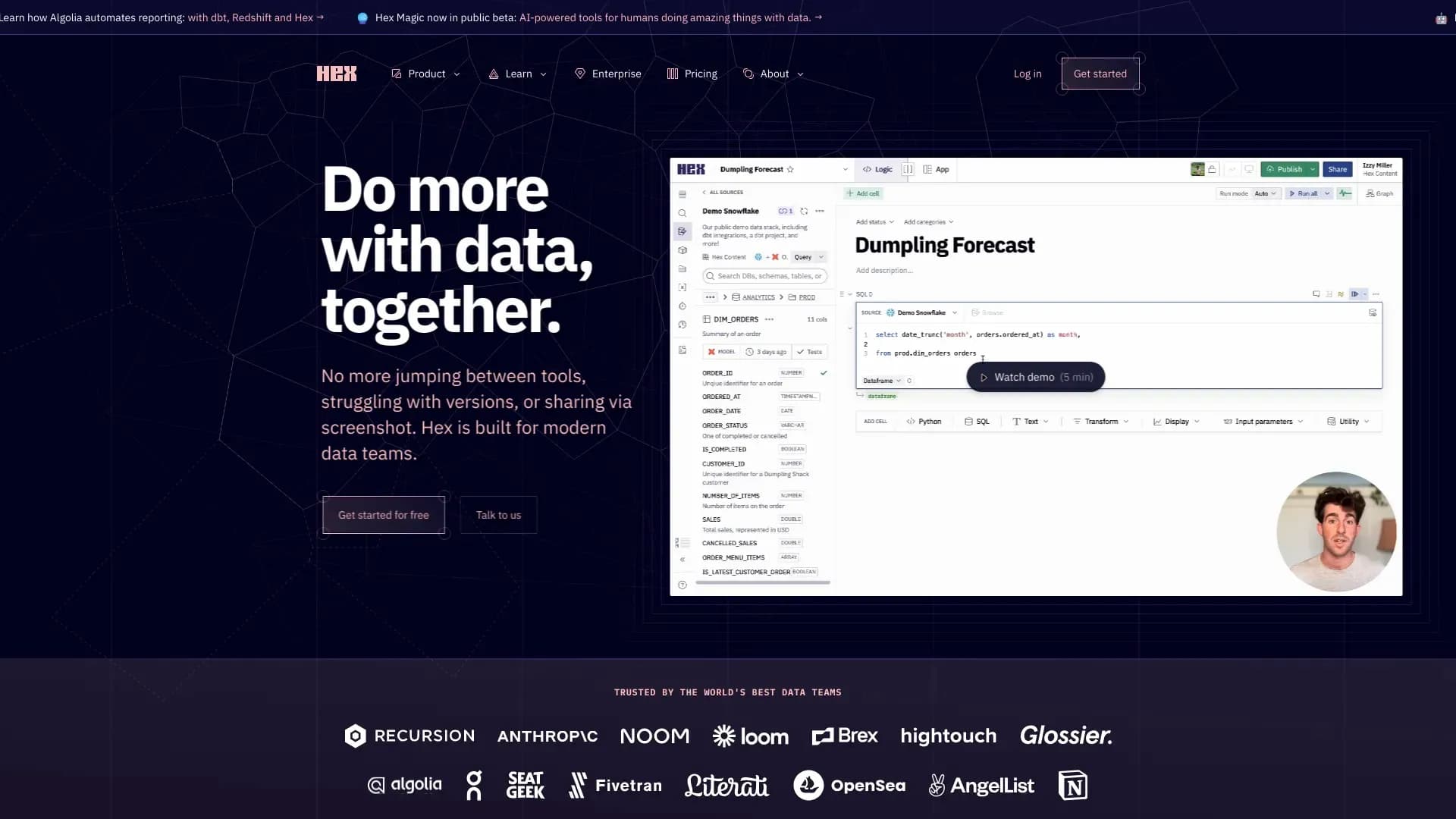Open the Query dropdown in the data panel
The height and width of the screenshot is (819, 1456).
click(808, 257)
